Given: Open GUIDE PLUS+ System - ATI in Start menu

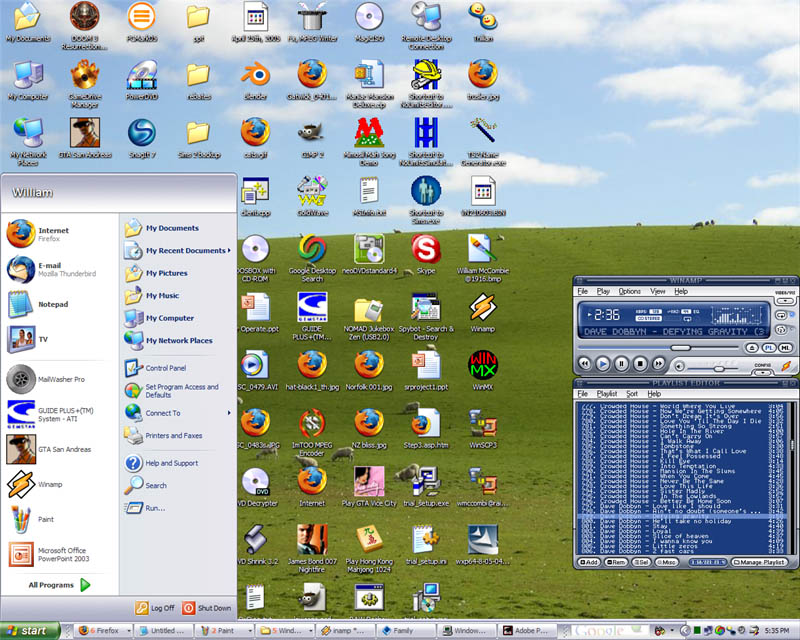Looking at the screenshot, I should click(57, 414).
